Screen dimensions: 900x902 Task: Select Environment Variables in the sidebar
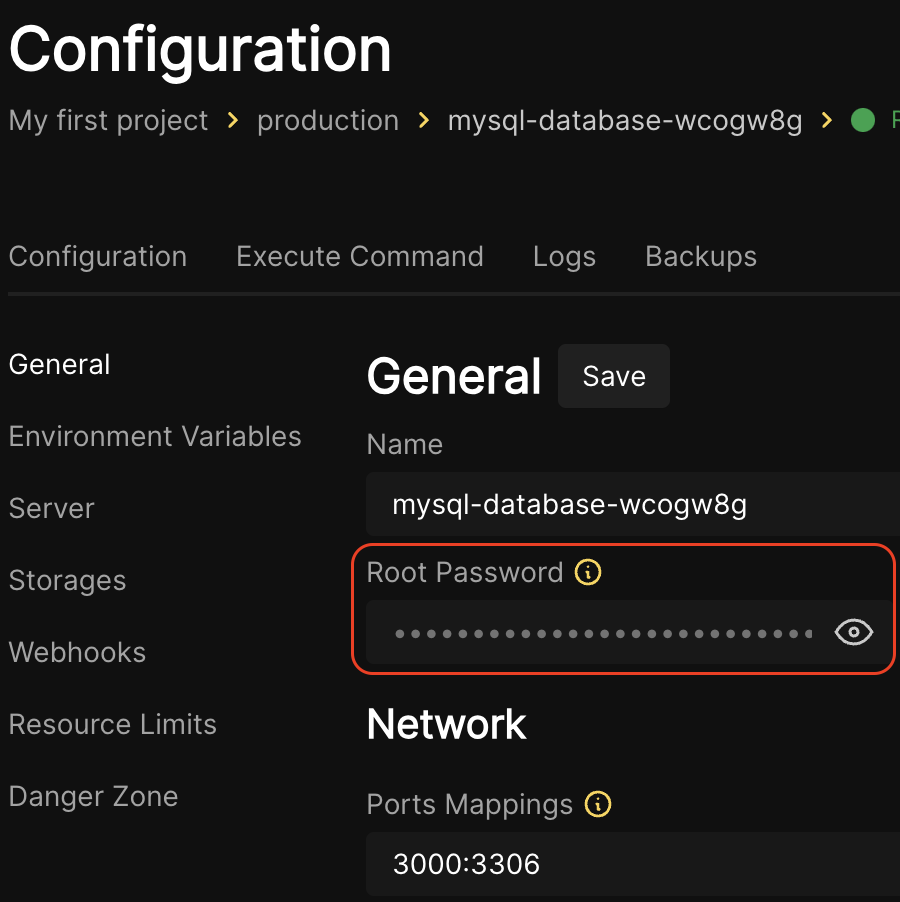pyautogui.click(x=155, y=436)
